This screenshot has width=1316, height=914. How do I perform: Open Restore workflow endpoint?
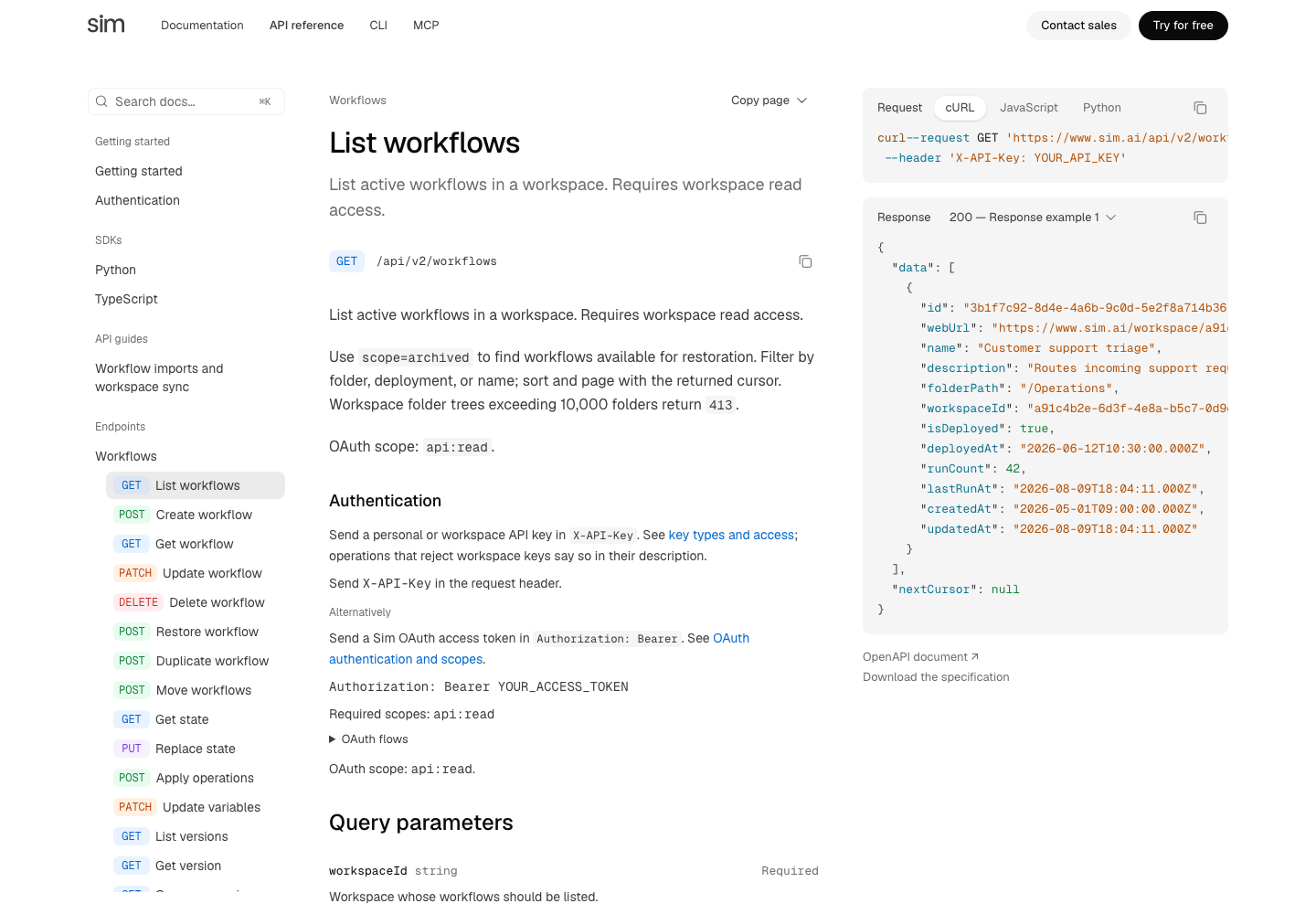pos(196,632)
